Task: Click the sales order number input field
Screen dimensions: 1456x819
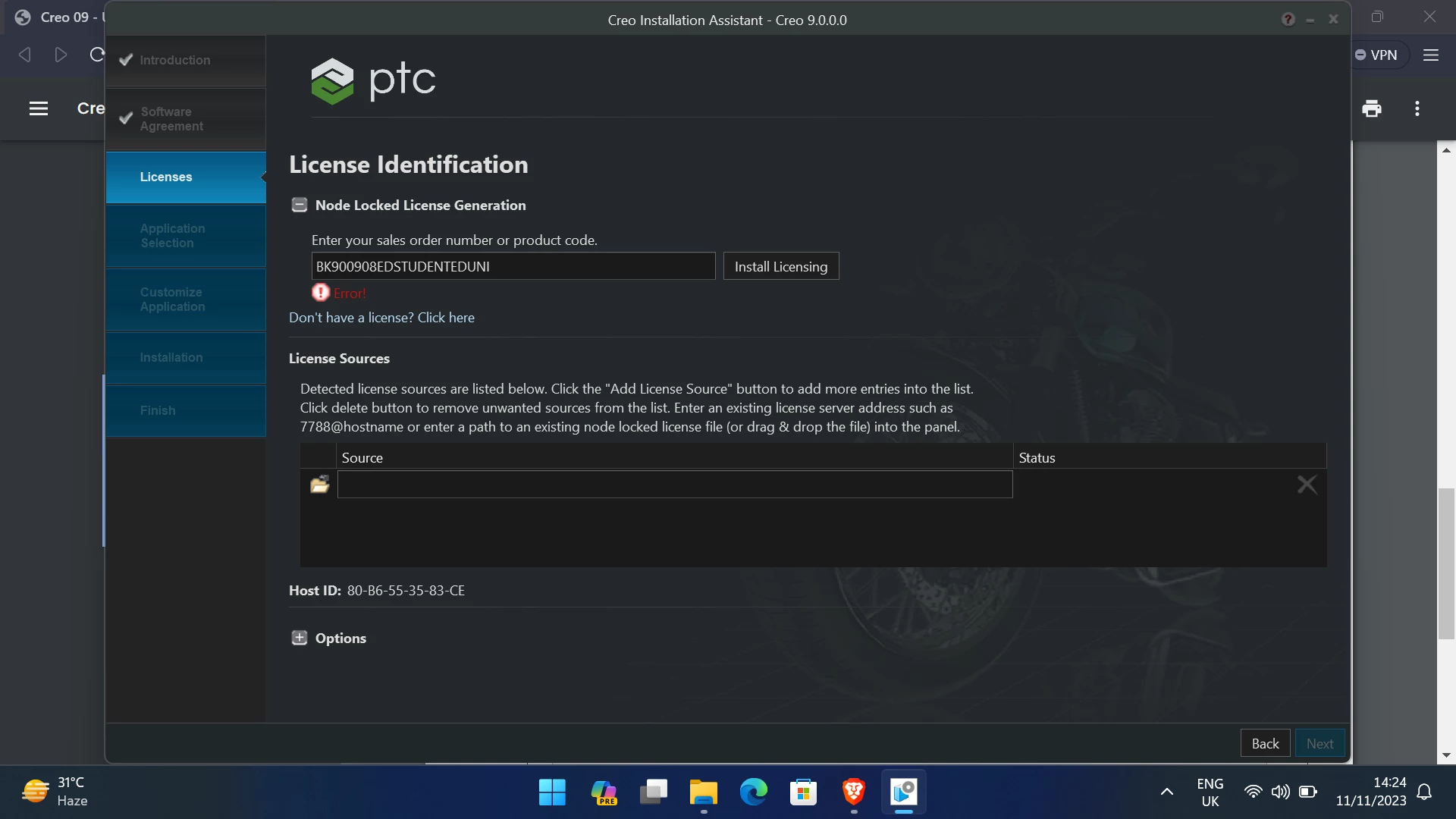Action: point(513,266)
